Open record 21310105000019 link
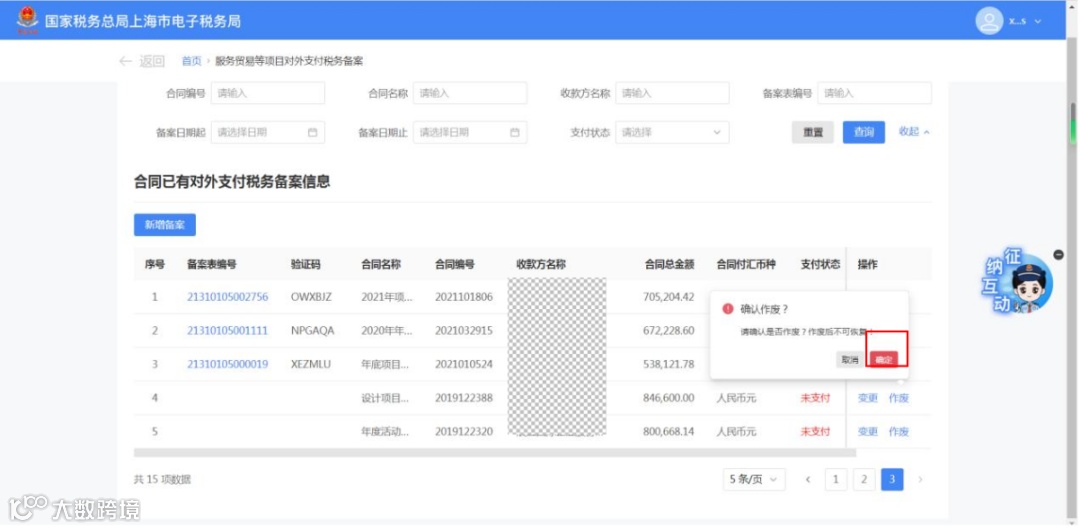 tap(227, 364)
